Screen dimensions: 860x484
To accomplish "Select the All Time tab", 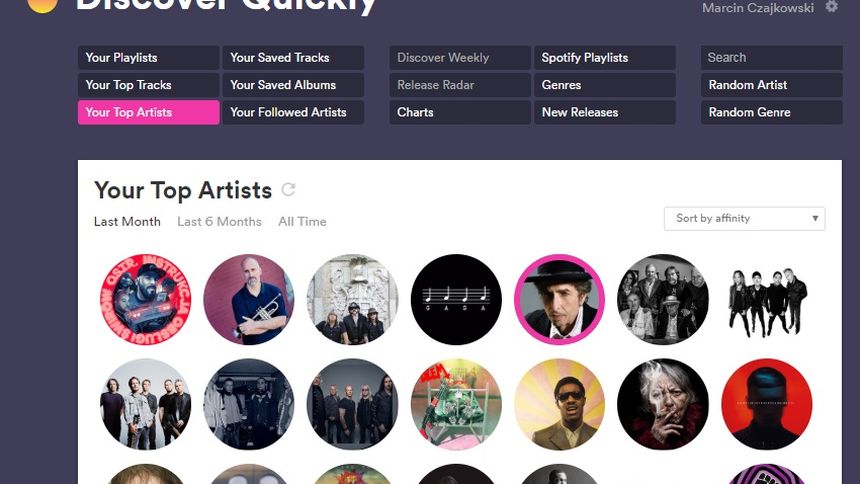I will pyautogui.click(x=302, y=222).
